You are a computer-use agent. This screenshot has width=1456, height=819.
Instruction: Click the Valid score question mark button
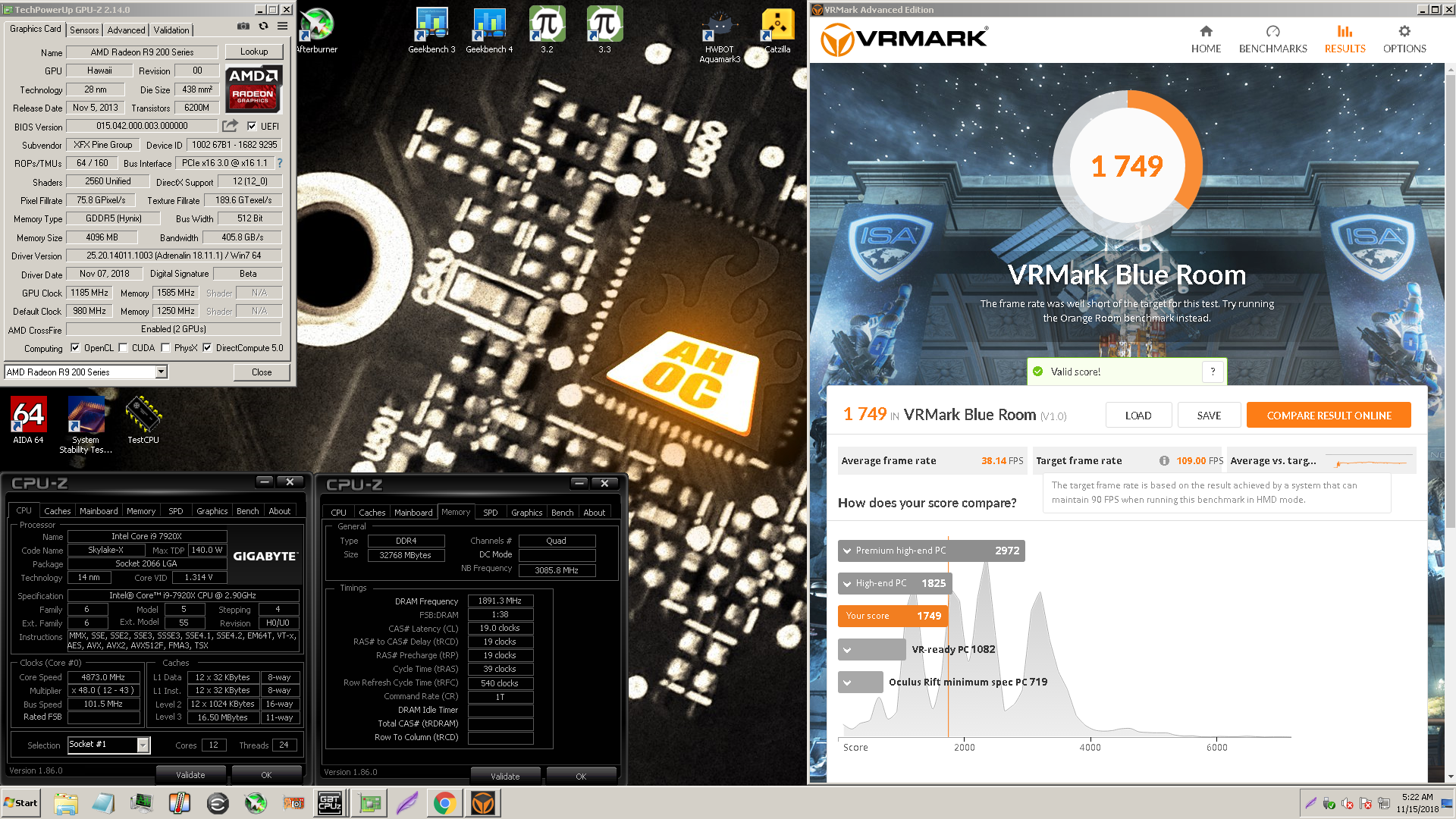pyautogui.click(x=1213, y=372)
